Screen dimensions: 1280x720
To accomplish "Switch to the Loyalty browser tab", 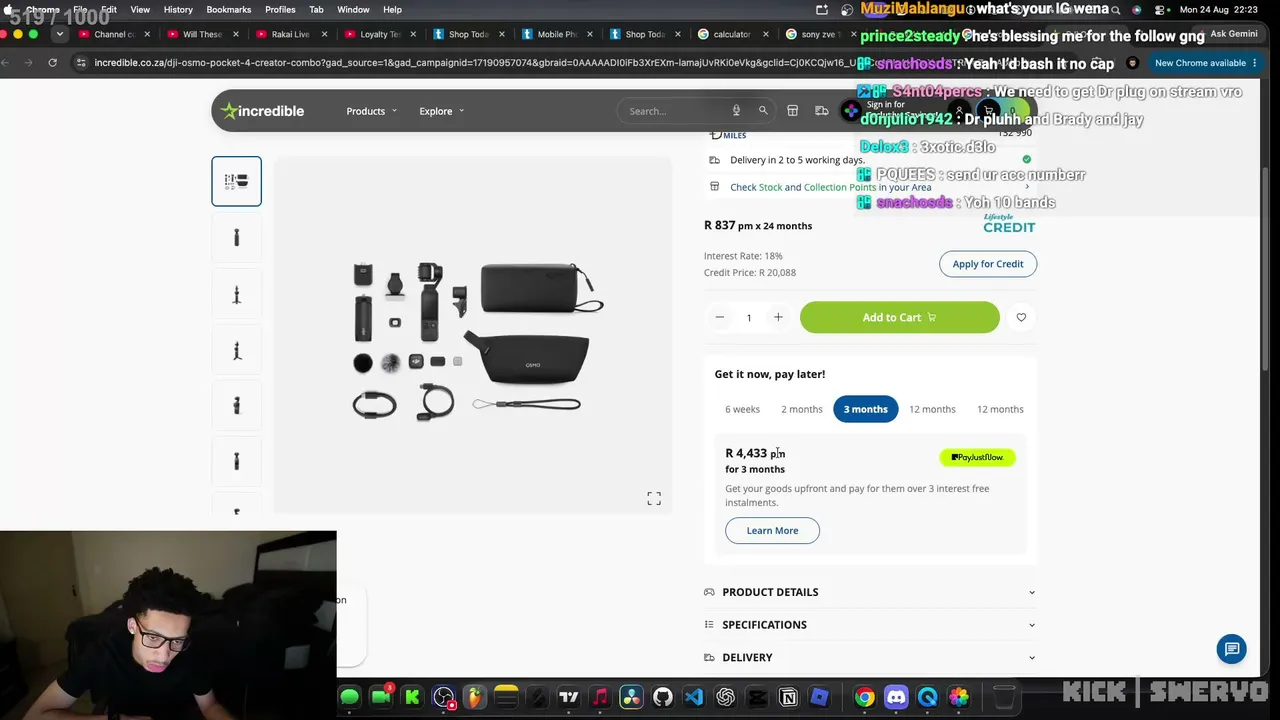I will coord(379,34).
